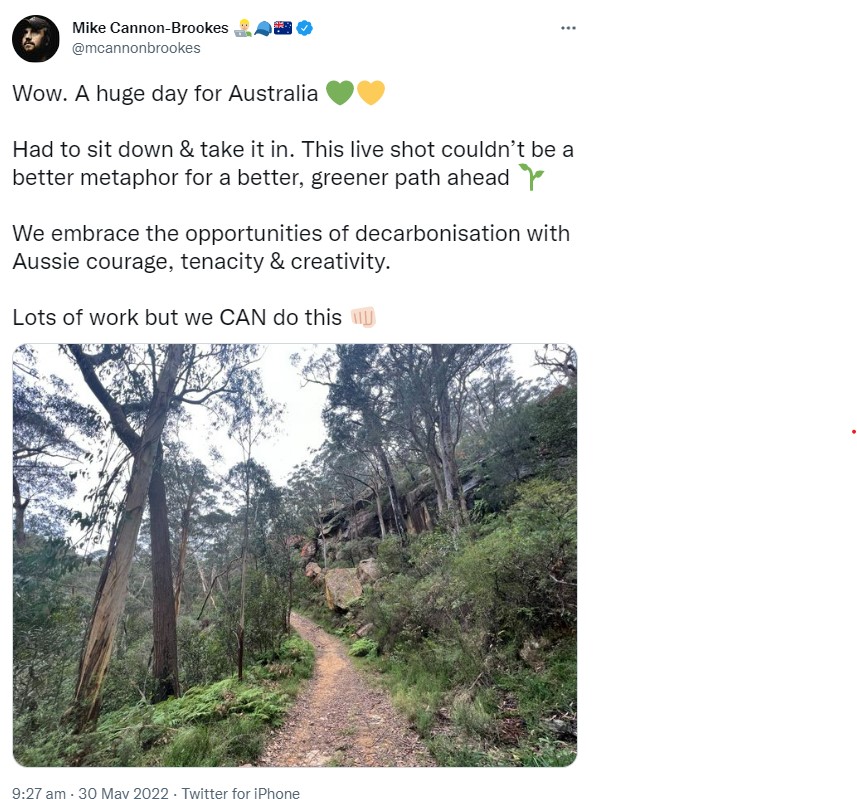Click the 'Had to sit down' paragraph
The height and width of the screenshot is (799, 857).
click(294, 163)
